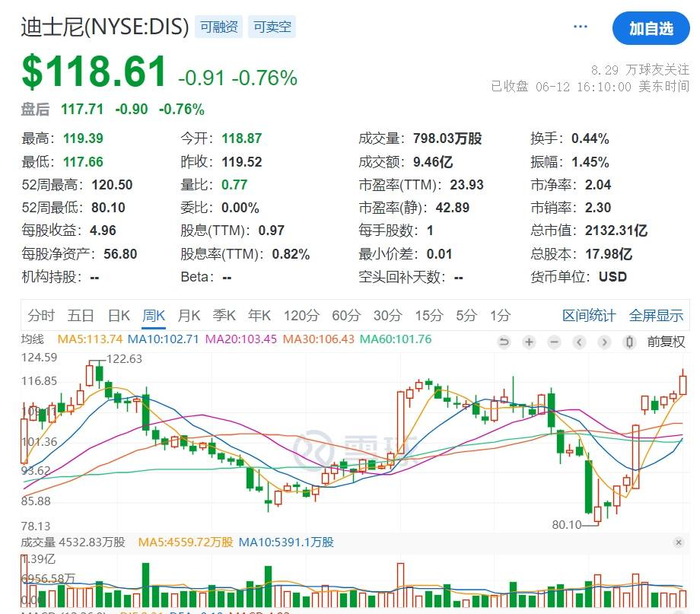Click the 52周最高 120.50 value
This screenshot has width=700, height=614.
[112, 184]
